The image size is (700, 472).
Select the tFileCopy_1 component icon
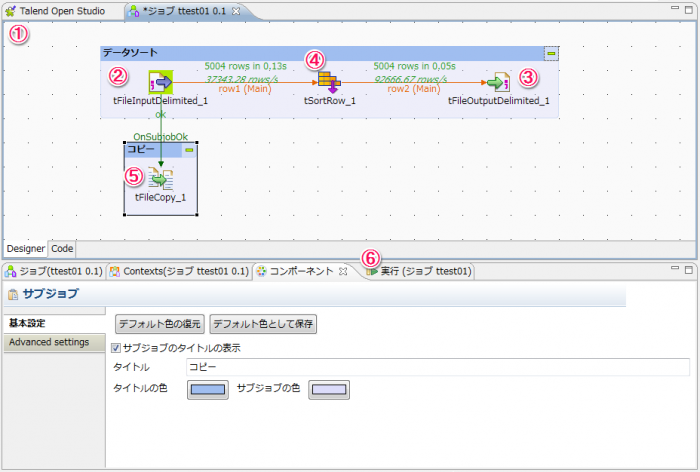[161, 178]
